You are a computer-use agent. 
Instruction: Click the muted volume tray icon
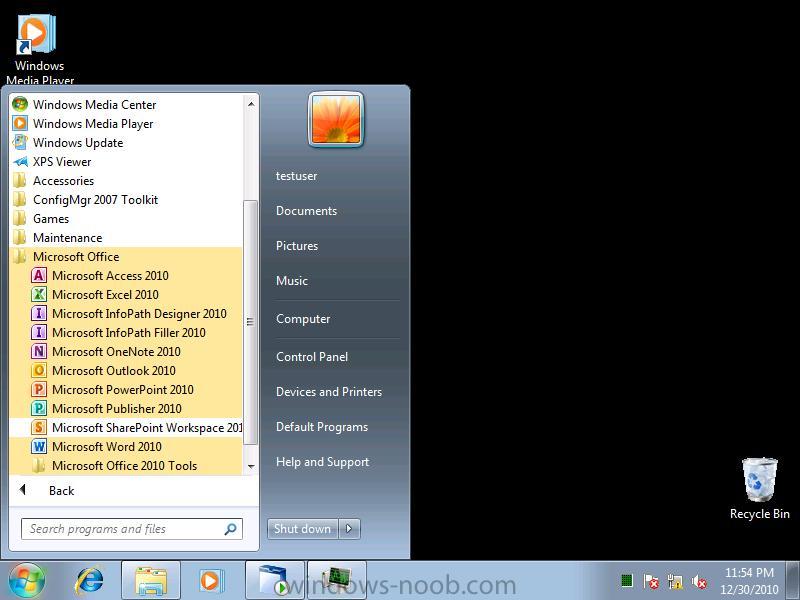pos(699,581)
